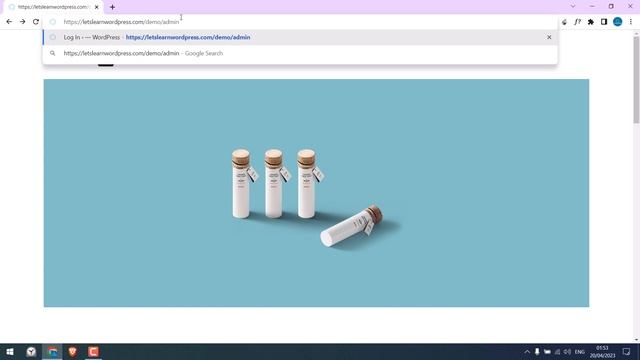Open the red C recorder app on taskbar
Screen dimensions: 640x360
coord(93,351)
